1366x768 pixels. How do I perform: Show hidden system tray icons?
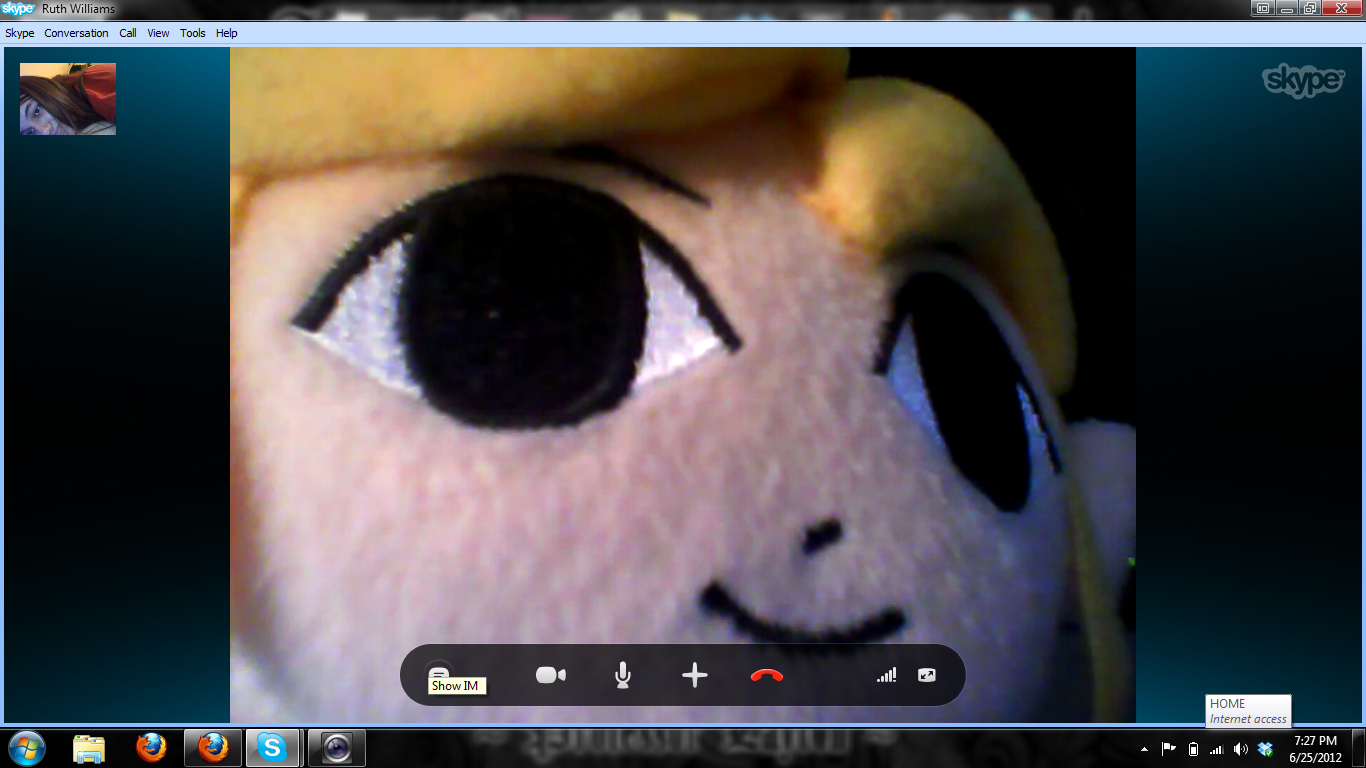click(x=1144, y=749)
